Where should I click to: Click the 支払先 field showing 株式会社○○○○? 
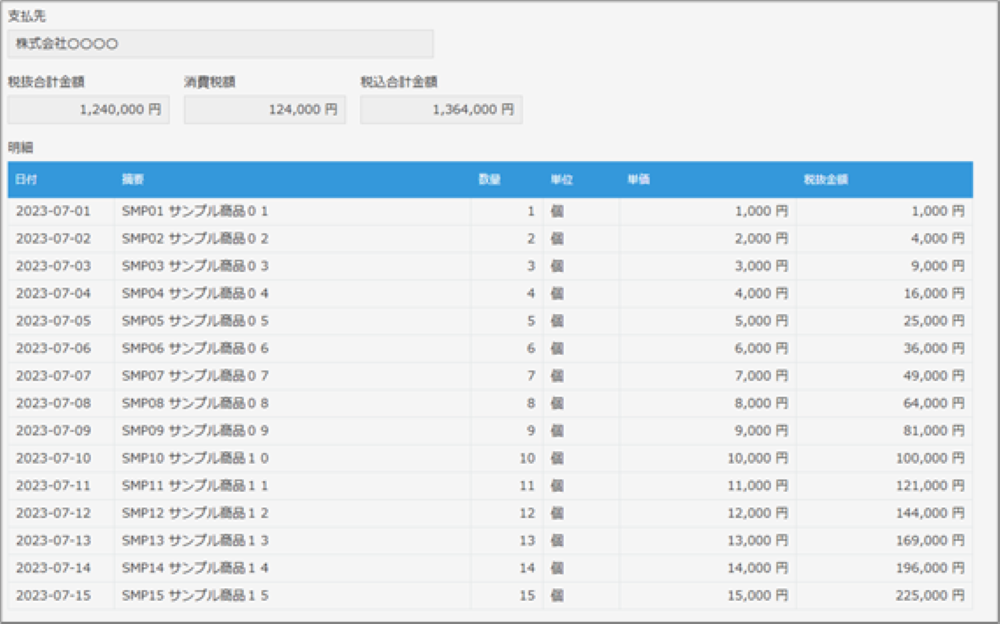(220, 44)
